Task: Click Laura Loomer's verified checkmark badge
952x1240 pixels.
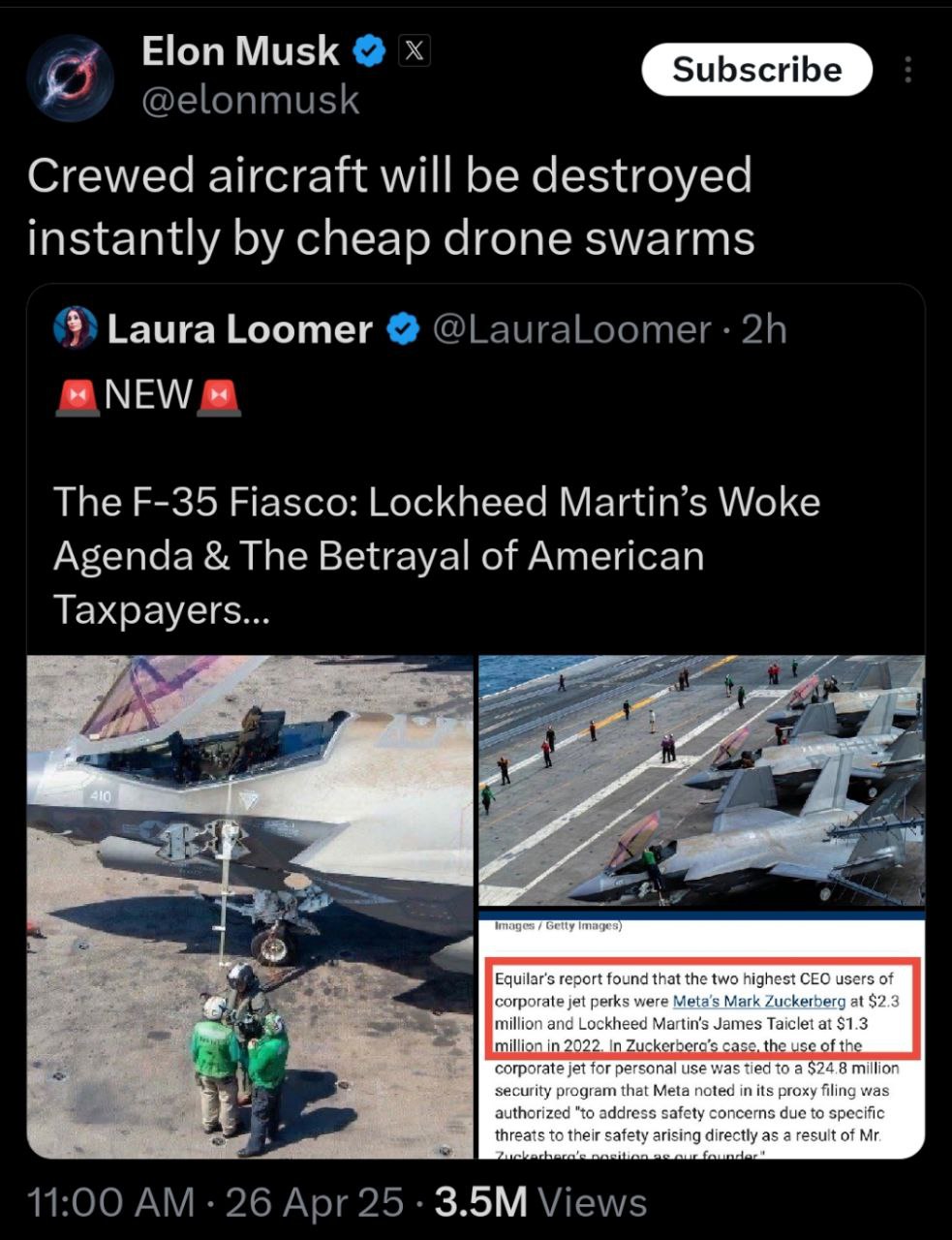Action: coord(402,330)
